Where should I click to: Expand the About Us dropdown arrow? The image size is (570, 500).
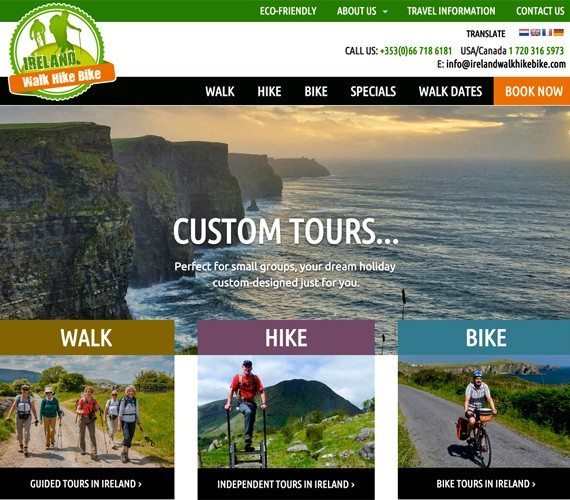[x=385, y=12]
